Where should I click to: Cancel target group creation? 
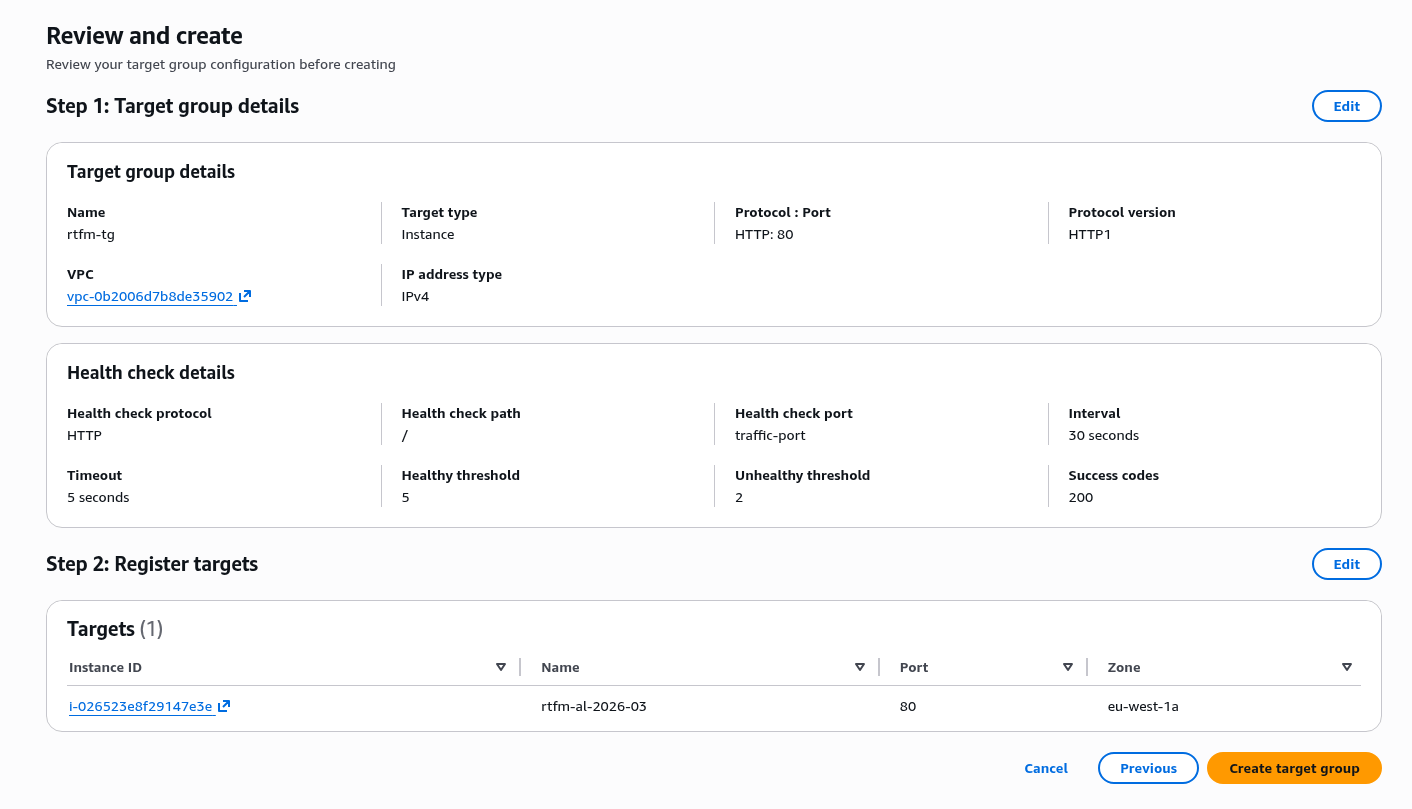point(1046,768)
